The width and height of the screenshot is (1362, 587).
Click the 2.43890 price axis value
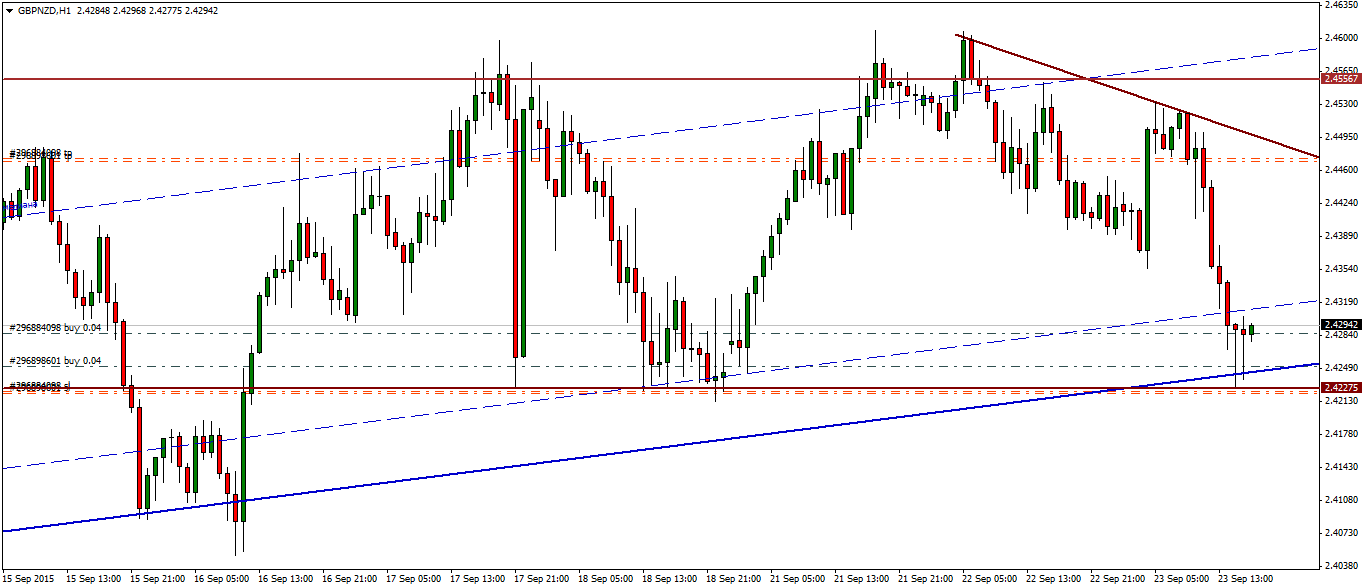1339,236
